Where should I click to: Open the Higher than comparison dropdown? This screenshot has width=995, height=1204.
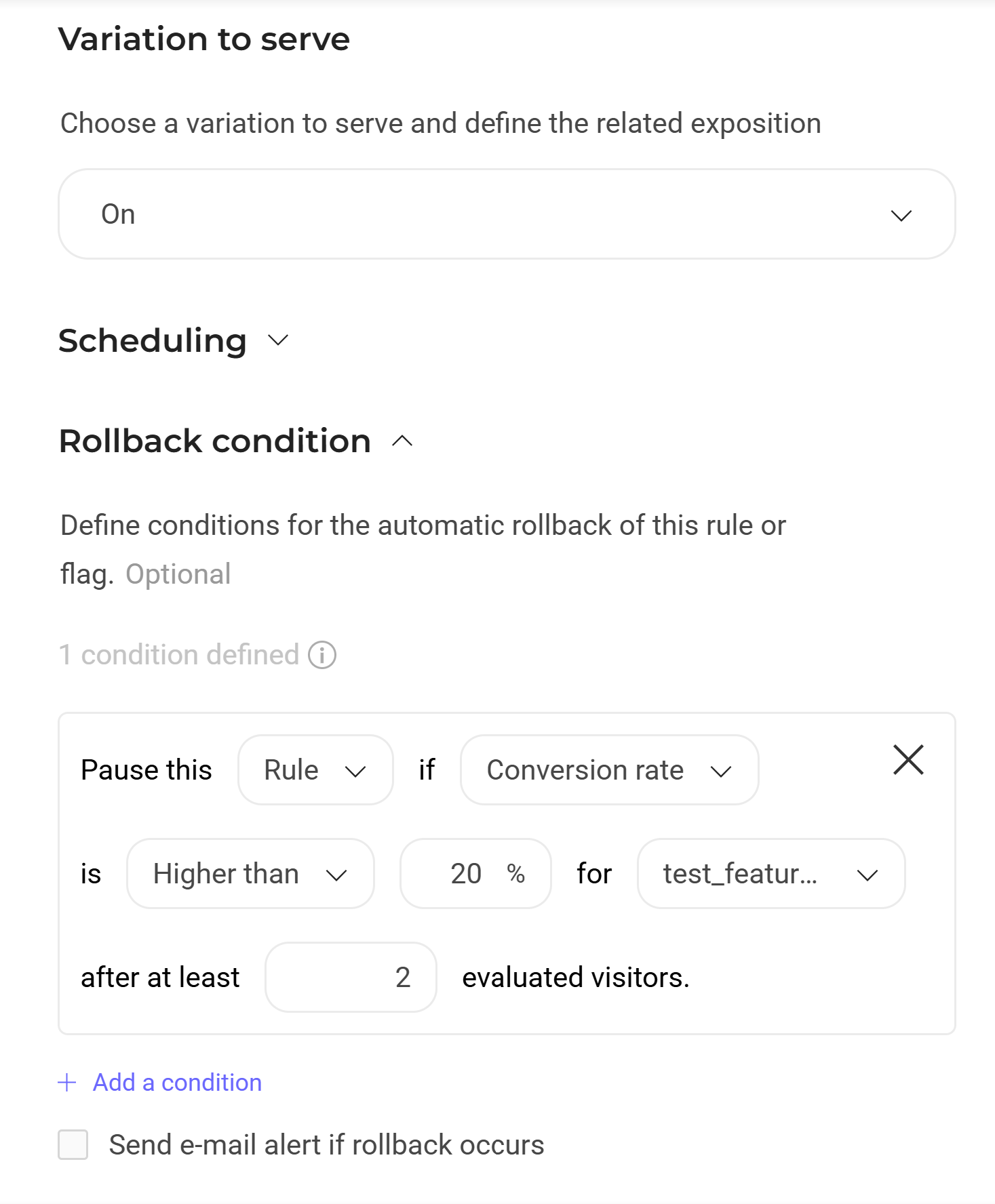click(250, 874)
